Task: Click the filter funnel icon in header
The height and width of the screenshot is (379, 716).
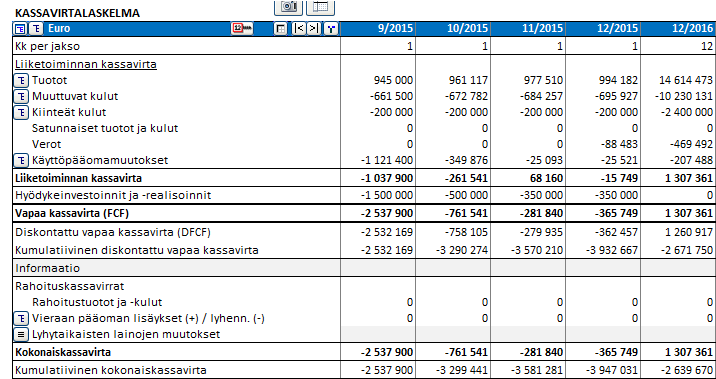Action: (x=331, y=29)
